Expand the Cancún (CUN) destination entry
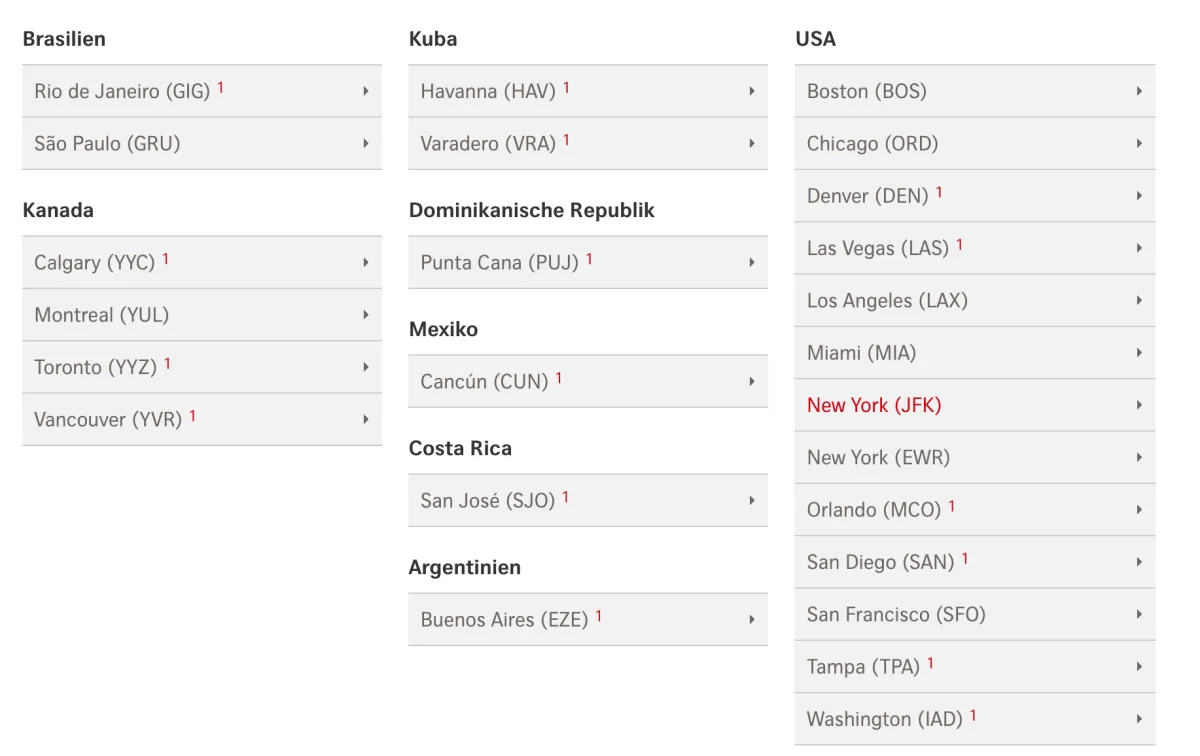This screenshot has height=756, width=1200. 588,381
